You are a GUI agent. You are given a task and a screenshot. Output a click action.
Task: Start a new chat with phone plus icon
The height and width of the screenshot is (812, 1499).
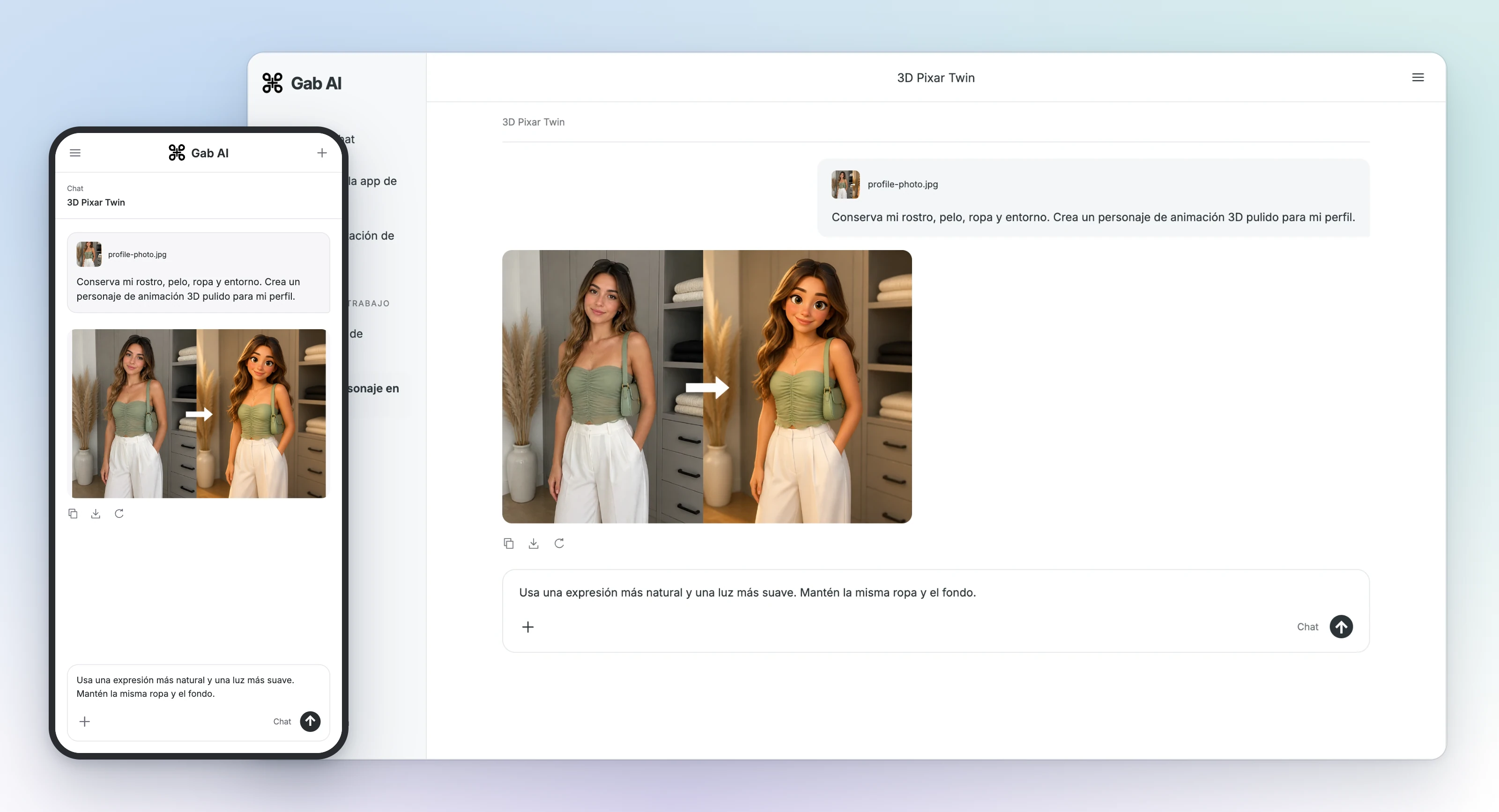tap(322, 153)
